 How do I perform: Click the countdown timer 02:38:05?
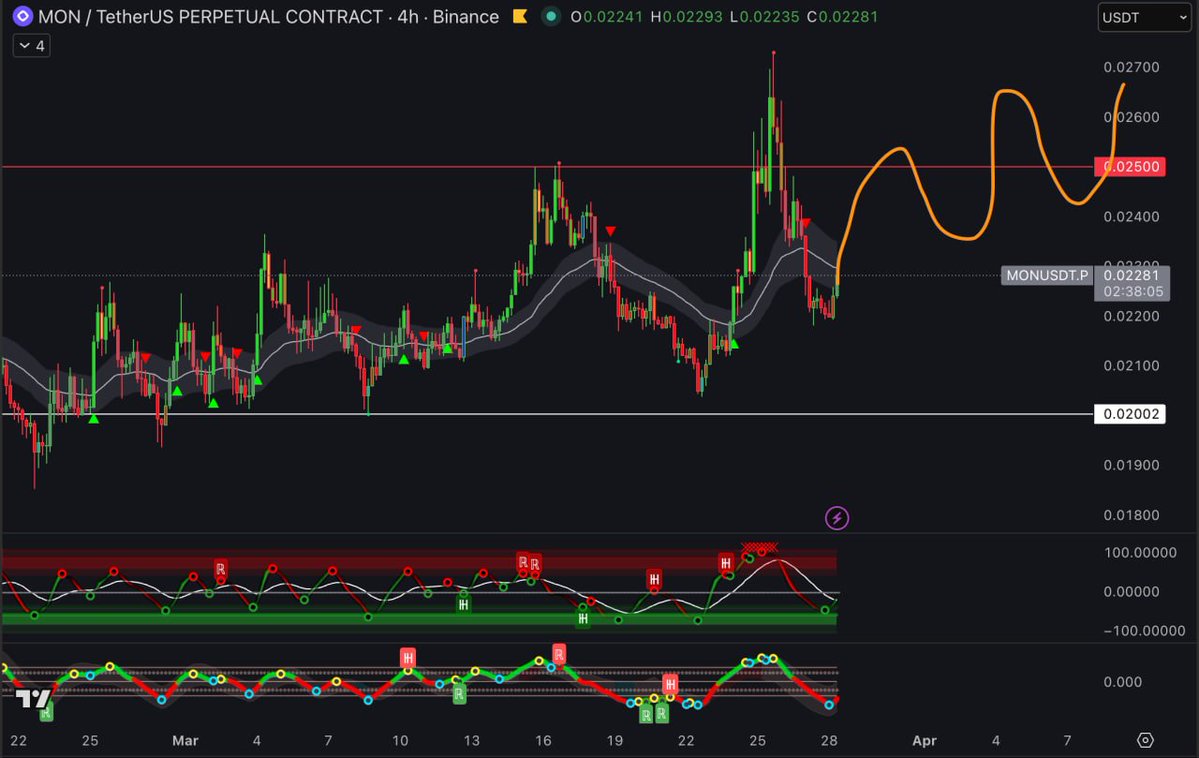(x=1132, y=291)
